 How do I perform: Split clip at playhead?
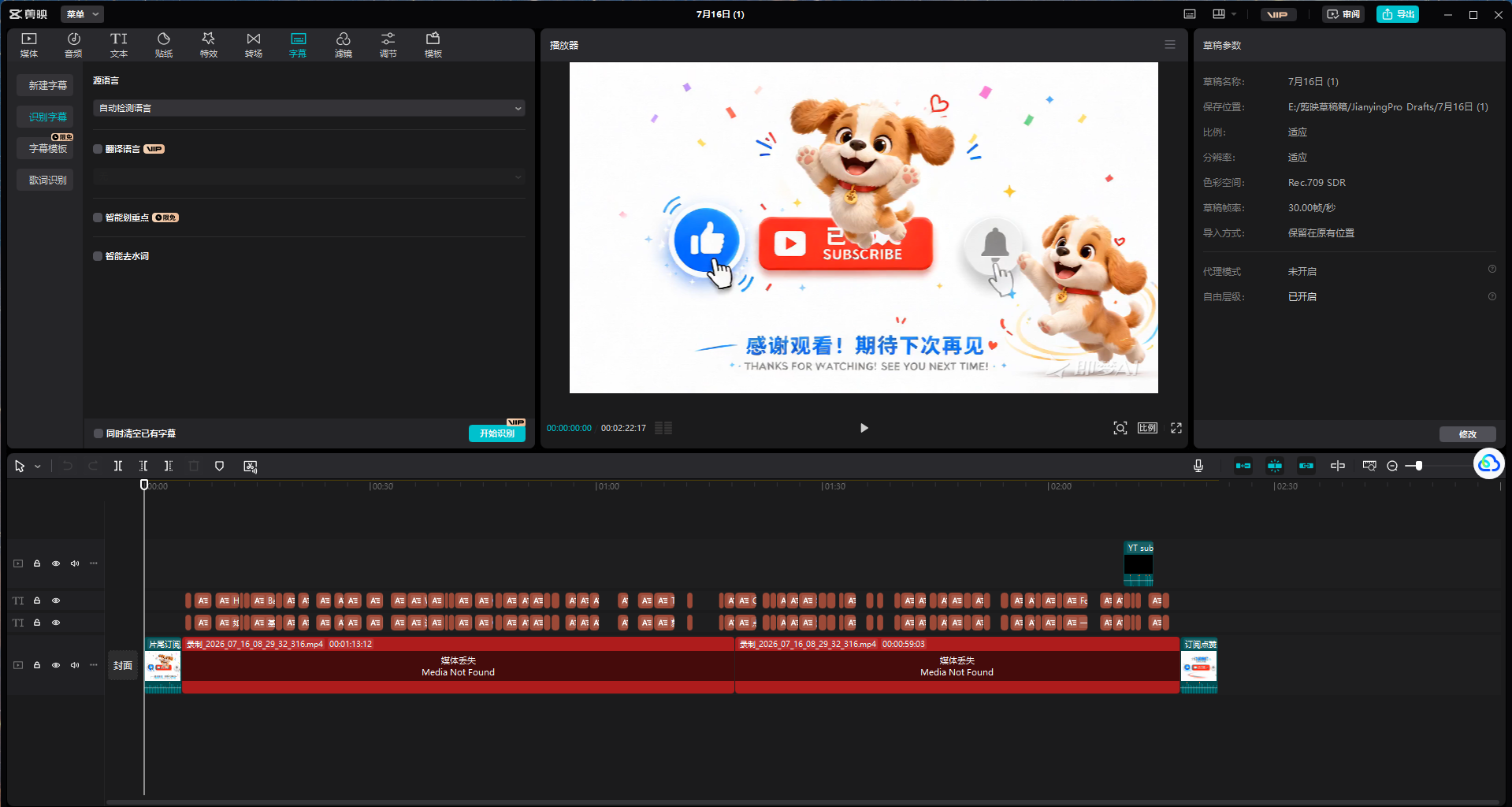(118, 467)
